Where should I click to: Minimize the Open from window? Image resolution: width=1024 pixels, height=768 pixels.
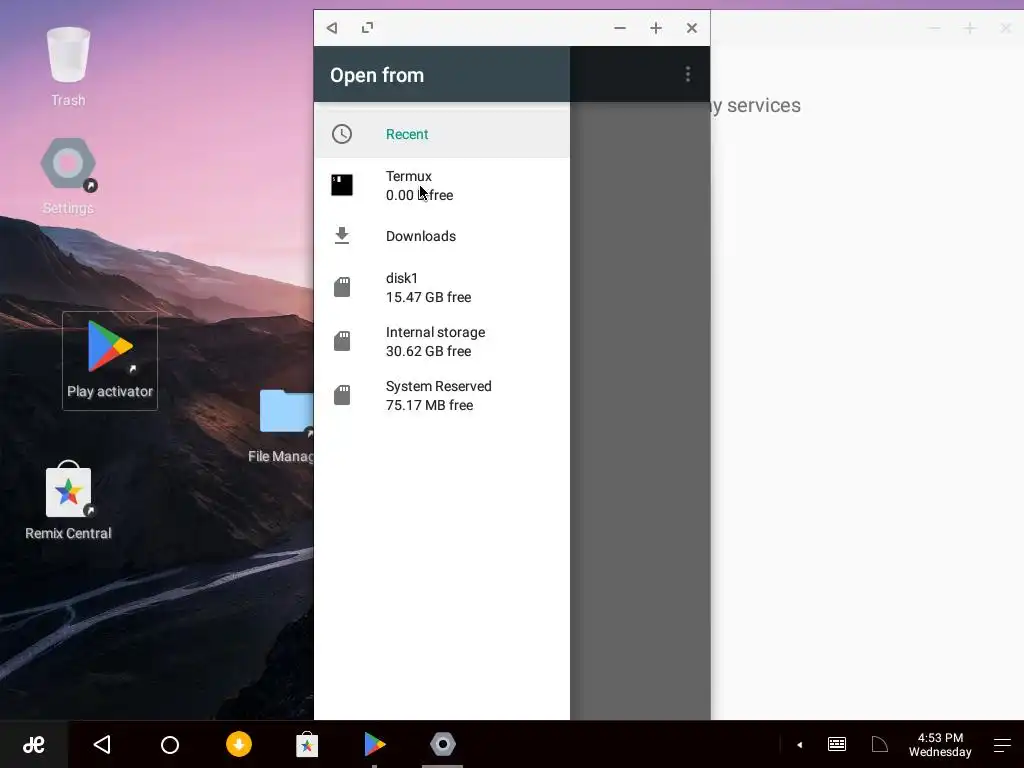click(620, 28)
